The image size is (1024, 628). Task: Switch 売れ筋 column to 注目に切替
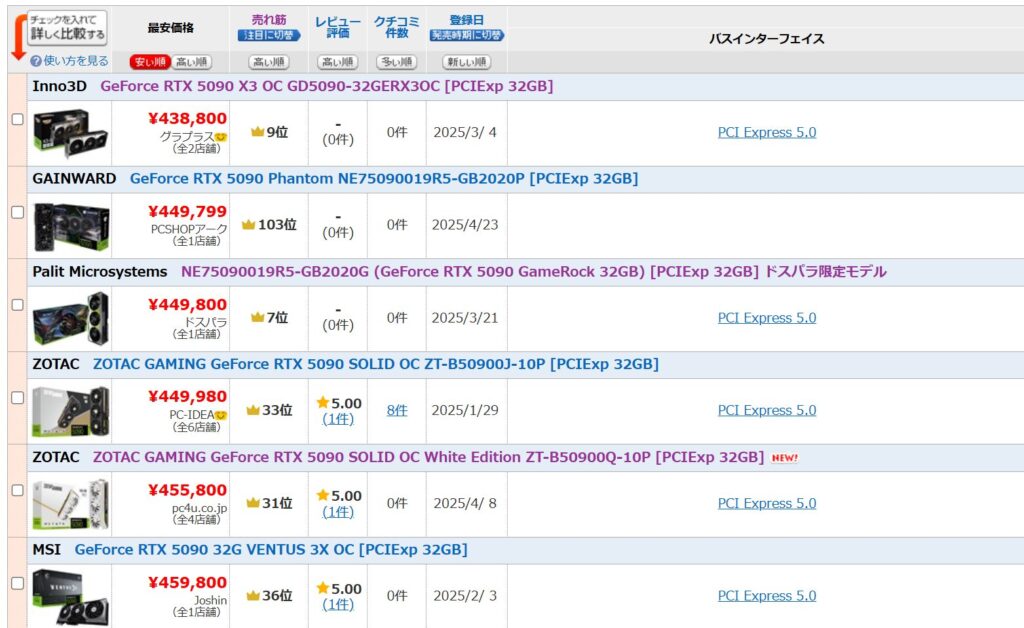(x=268, y=35)
